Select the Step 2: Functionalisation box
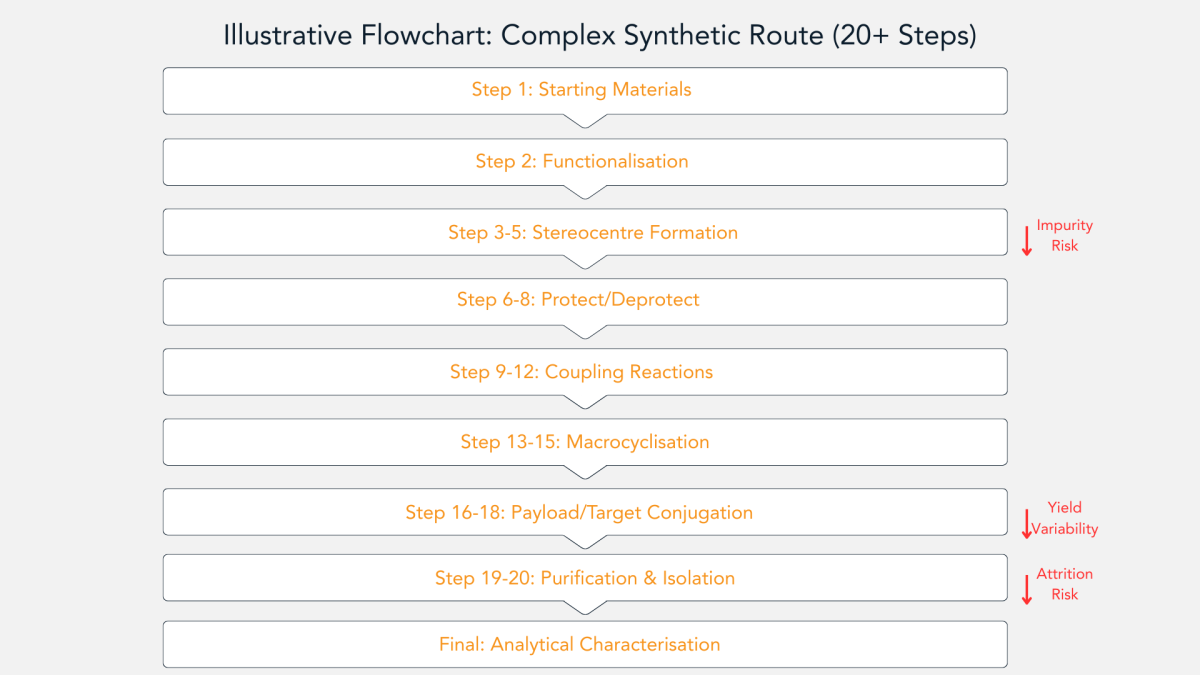The width and height of the screenshot is (1200, 675). point(585,161)
